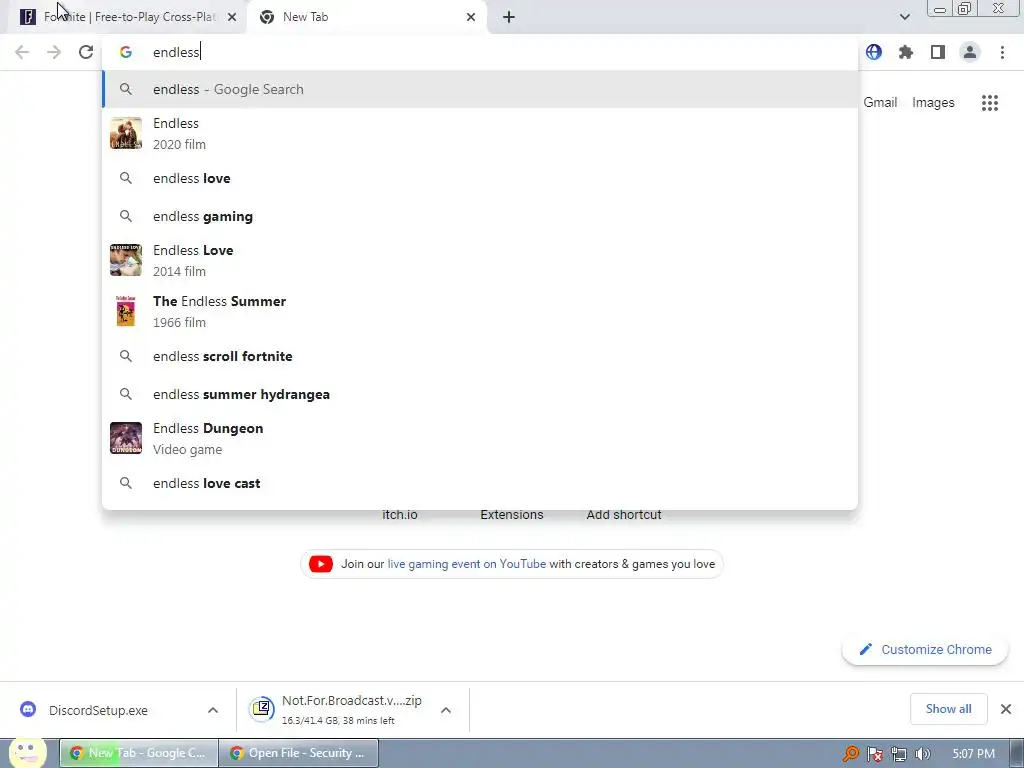Close the Fortnite tab
The height and width of the screenshot is (768, 1024).
tap(232, 17)
